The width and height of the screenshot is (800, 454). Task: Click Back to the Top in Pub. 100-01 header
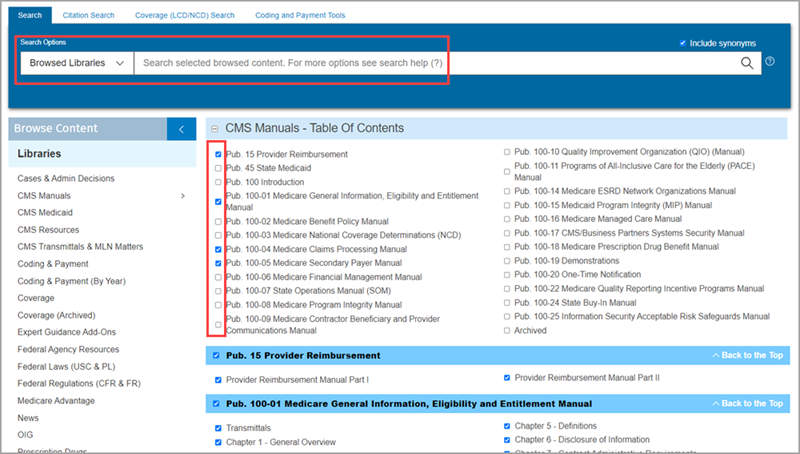(x=748, y=403)
